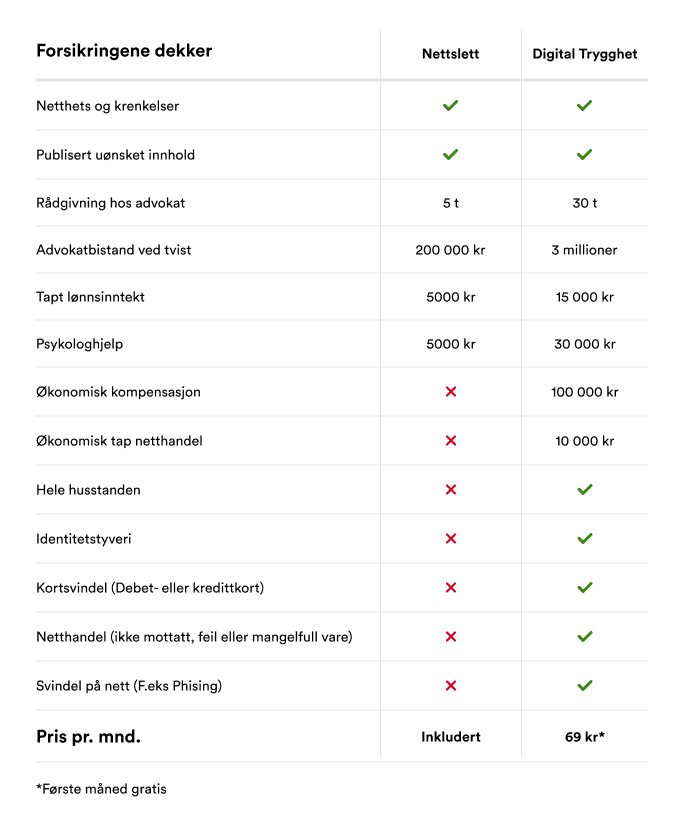Screen dimensions: 684x836
Task: Click Digital Trygghet checkmark for Hele husstanden
Action: coord(585,490)
